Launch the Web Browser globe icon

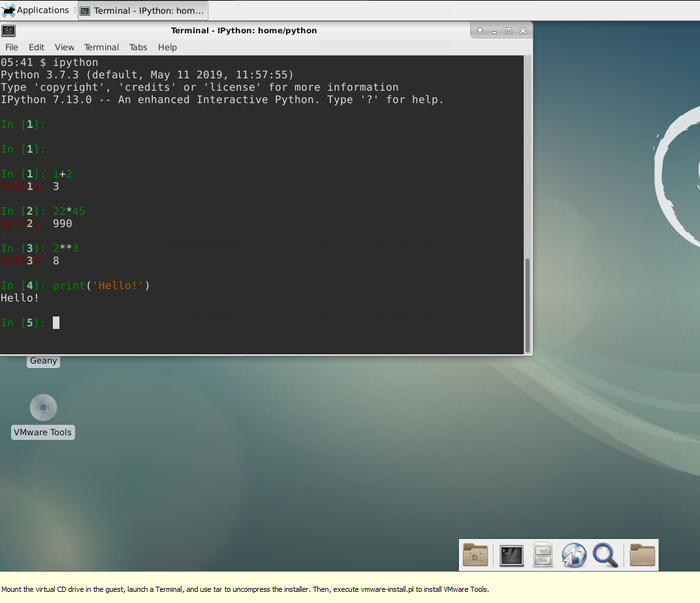[574, 555]
